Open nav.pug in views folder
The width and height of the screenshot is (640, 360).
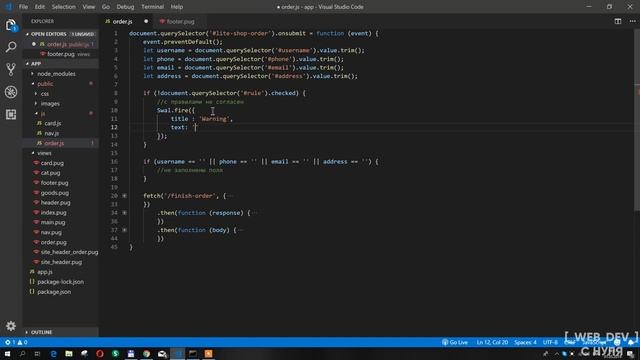51,232
